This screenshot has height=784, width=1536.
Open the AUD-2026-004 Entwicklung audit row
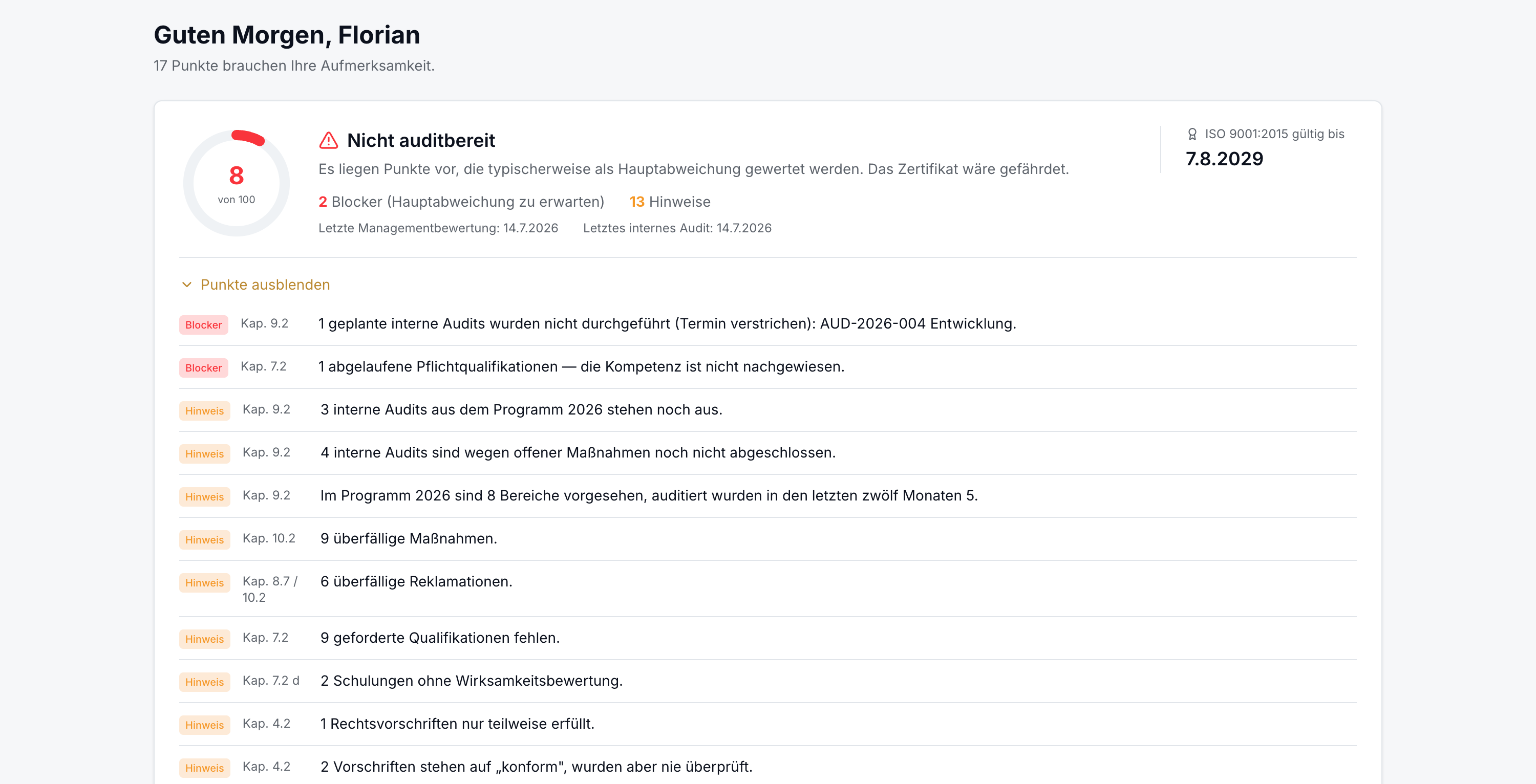pos(768,324)
